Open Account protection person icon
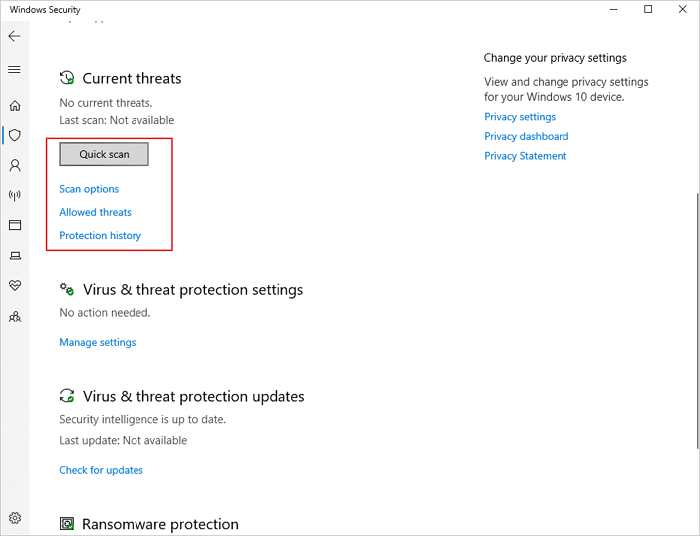700x536 pixels. (14, 165)
